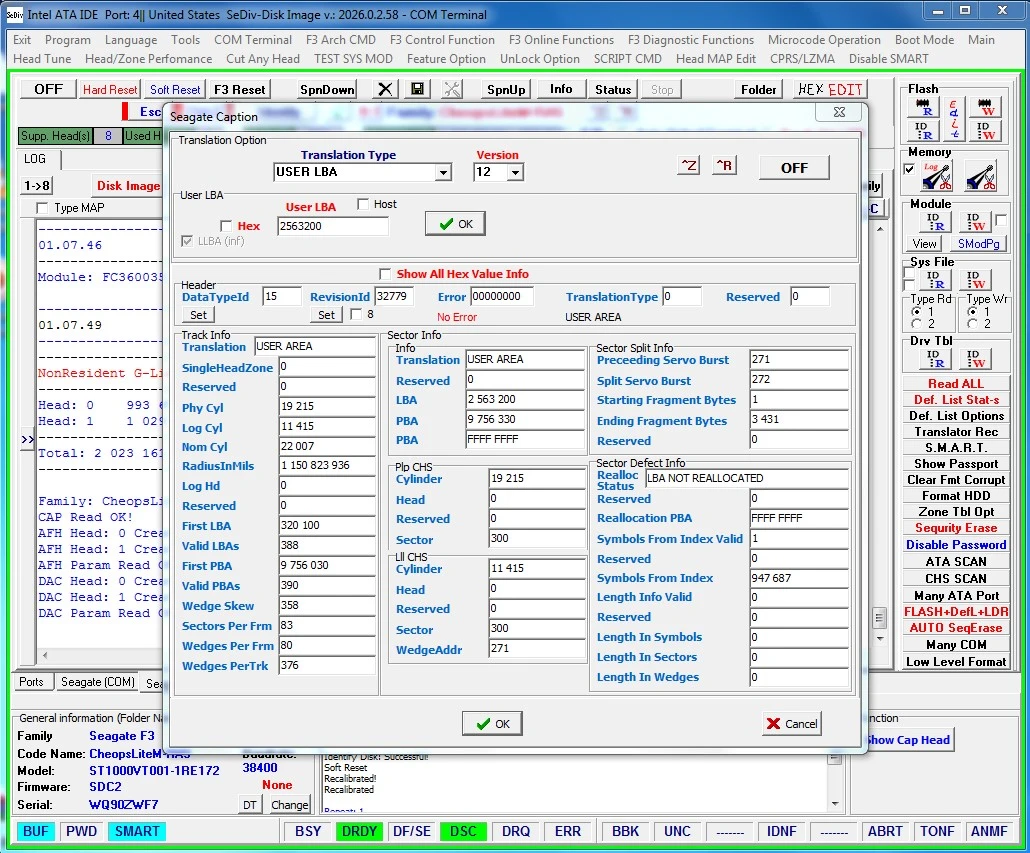
Task: Click the OFF button inside dialog
Action: point(794,168)
